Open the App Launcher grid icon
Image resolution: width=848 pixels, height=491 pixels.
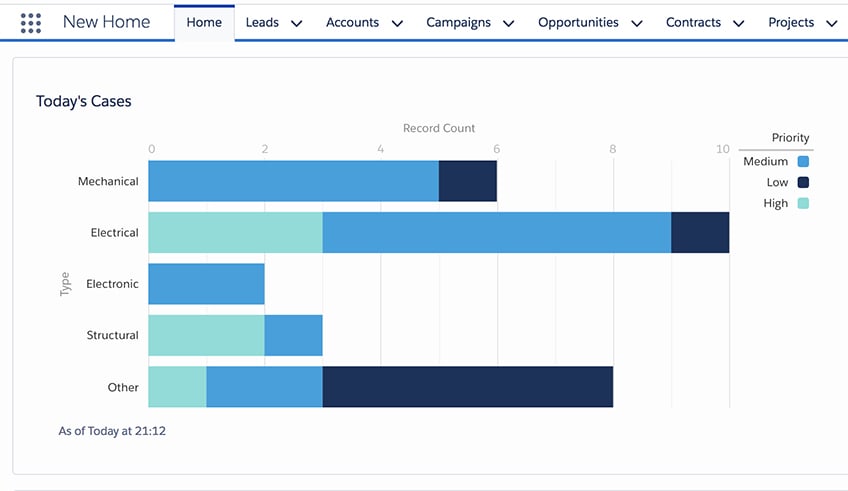pyautogui.click(x=31, y=22)
